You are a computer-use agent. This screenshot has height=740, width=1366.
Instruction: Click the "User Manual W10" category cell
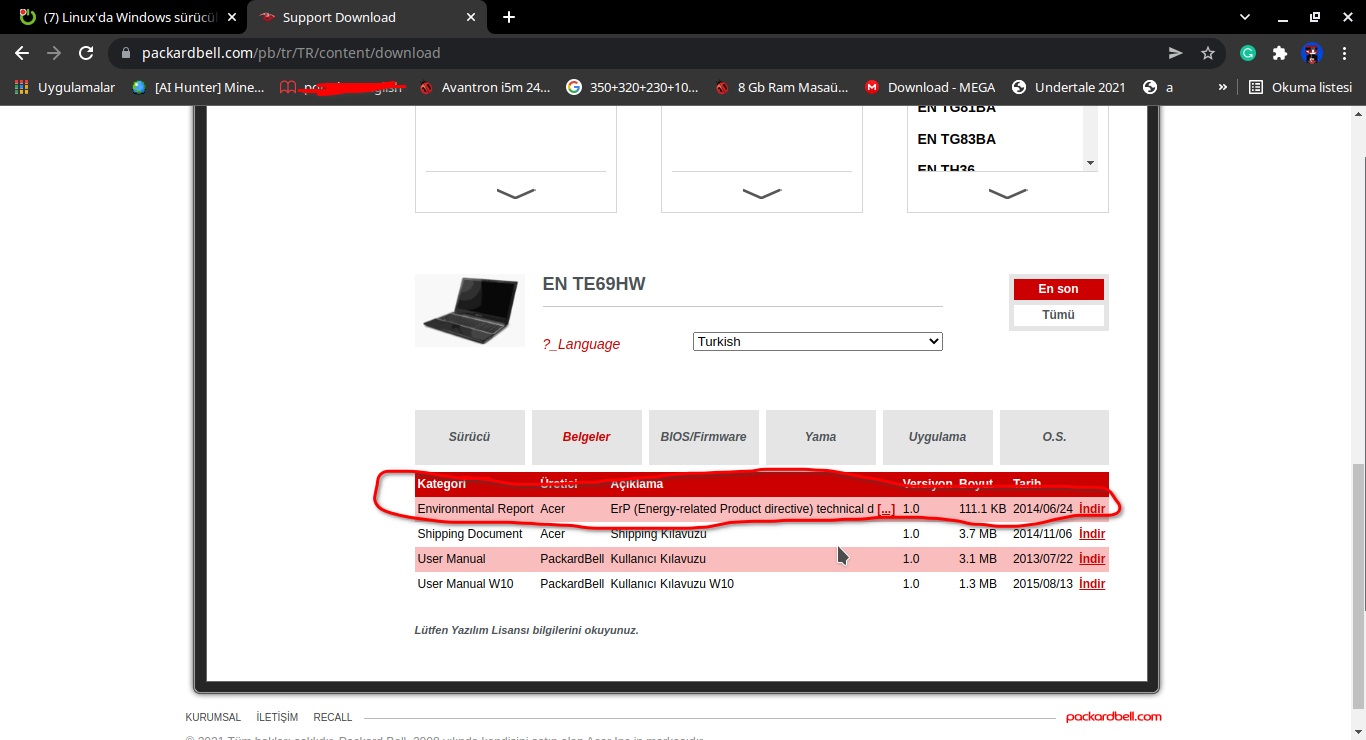(x=465, y=584)
